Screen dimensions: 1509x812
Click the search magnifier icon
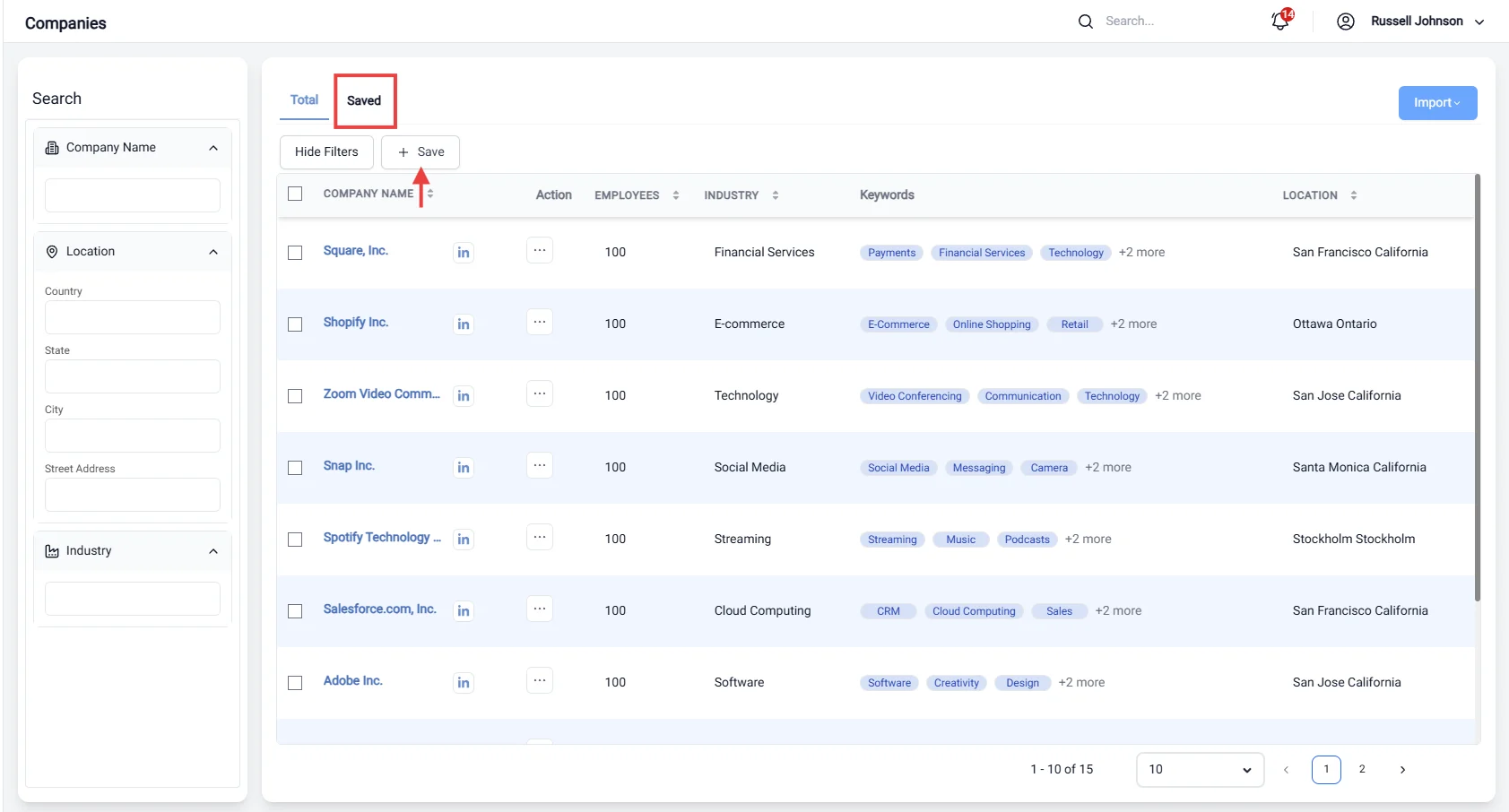(x=1086, y=22)
